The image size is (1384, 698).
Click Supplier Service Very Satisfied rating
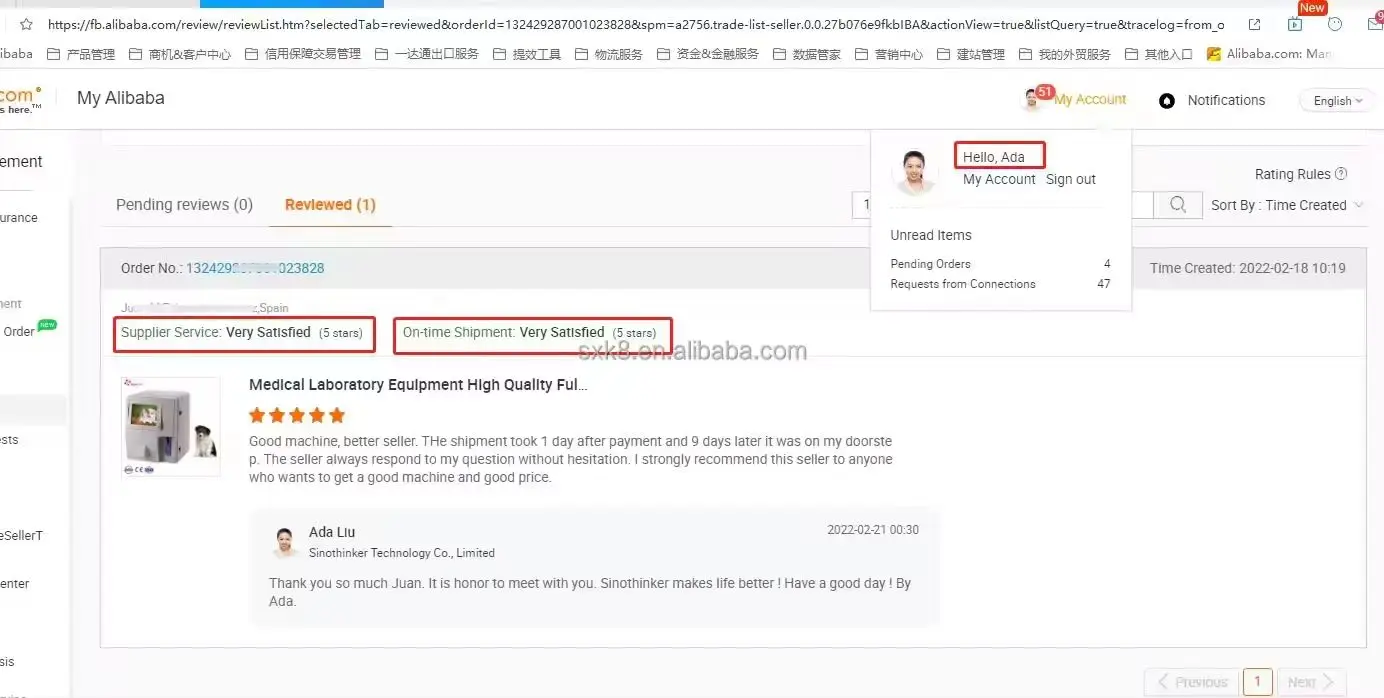tap(244, 333)
